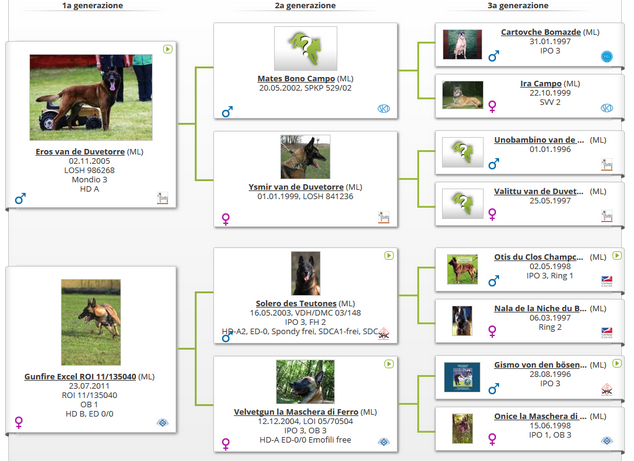Click the green play icon on Solero des Teutones
This screenshot has height=461, width=634.
click(388, 255)
